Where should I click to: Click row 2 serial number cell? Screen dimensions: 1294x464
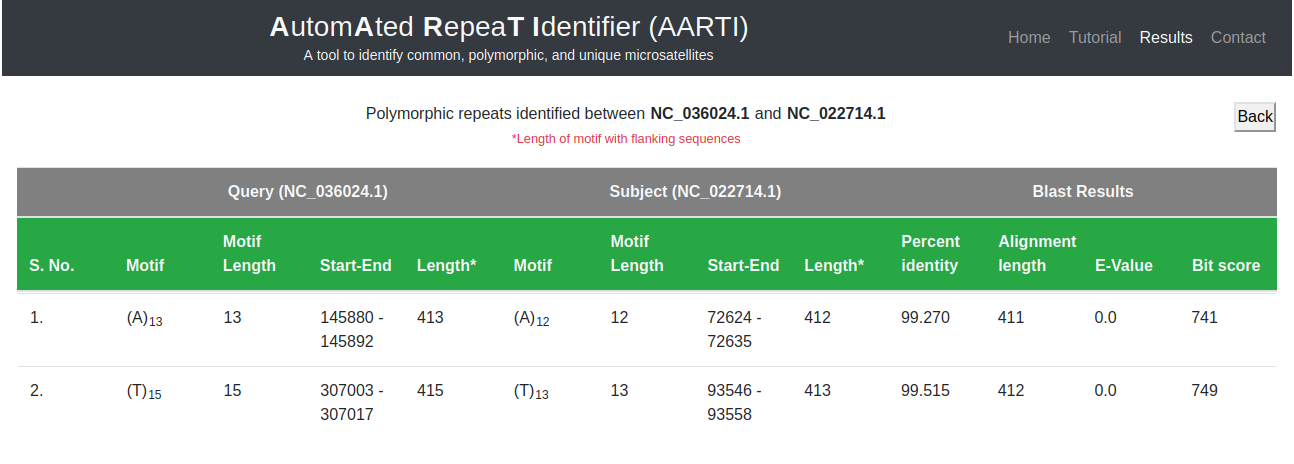[37, 391]
